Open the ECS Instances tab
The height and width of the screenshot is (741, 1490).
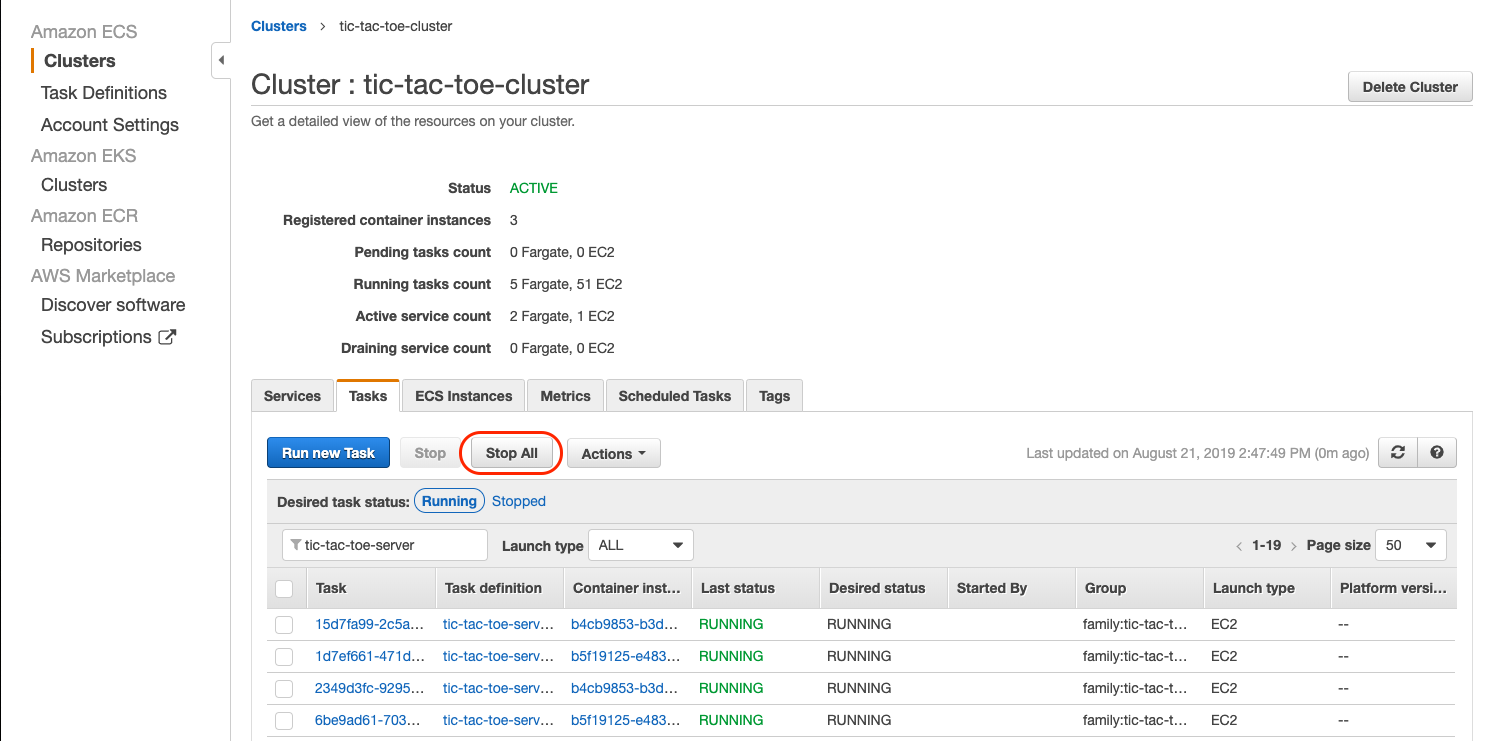click(x=464, y=396)
